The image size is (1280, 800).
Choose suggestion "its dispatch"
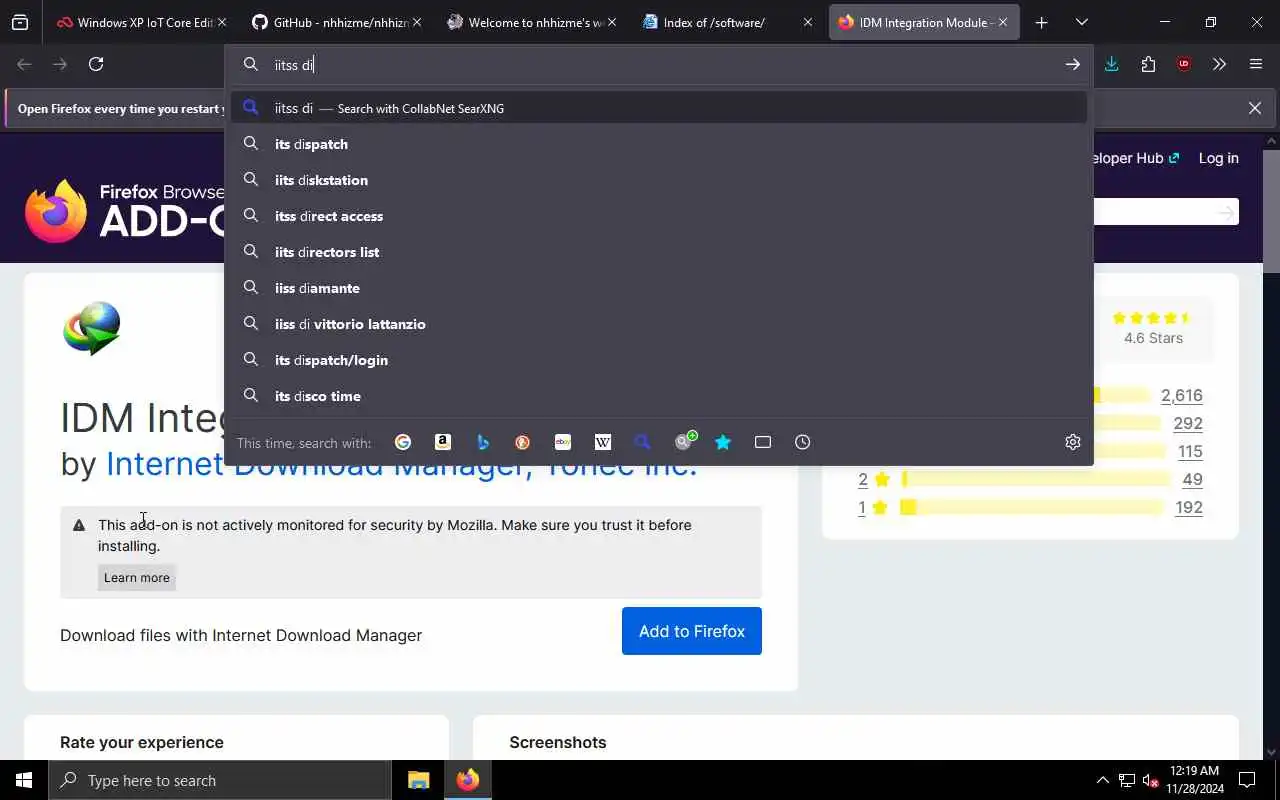(x=659, y=144)
